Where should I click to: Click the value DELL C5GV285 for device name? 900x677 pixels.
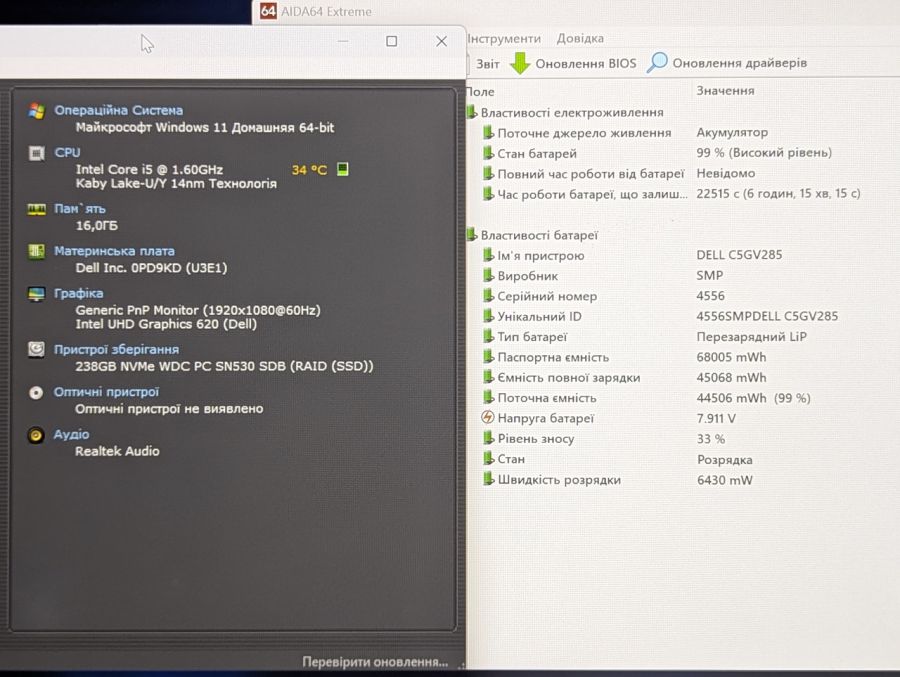[739, 254]
